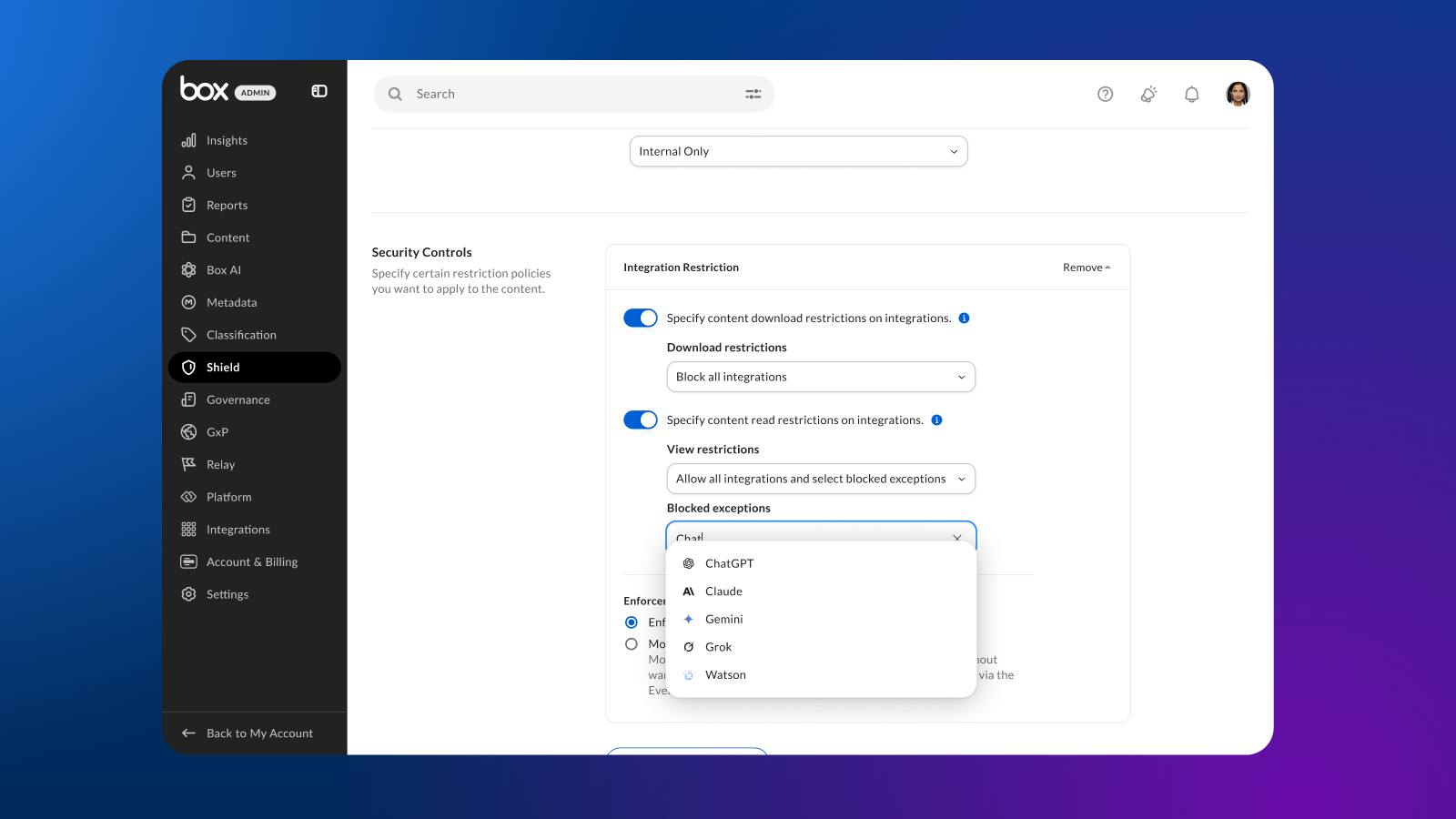Viewport: 1456px width, 819px height.
Task: Open the help question mark icon
Action: [1105, 94]
